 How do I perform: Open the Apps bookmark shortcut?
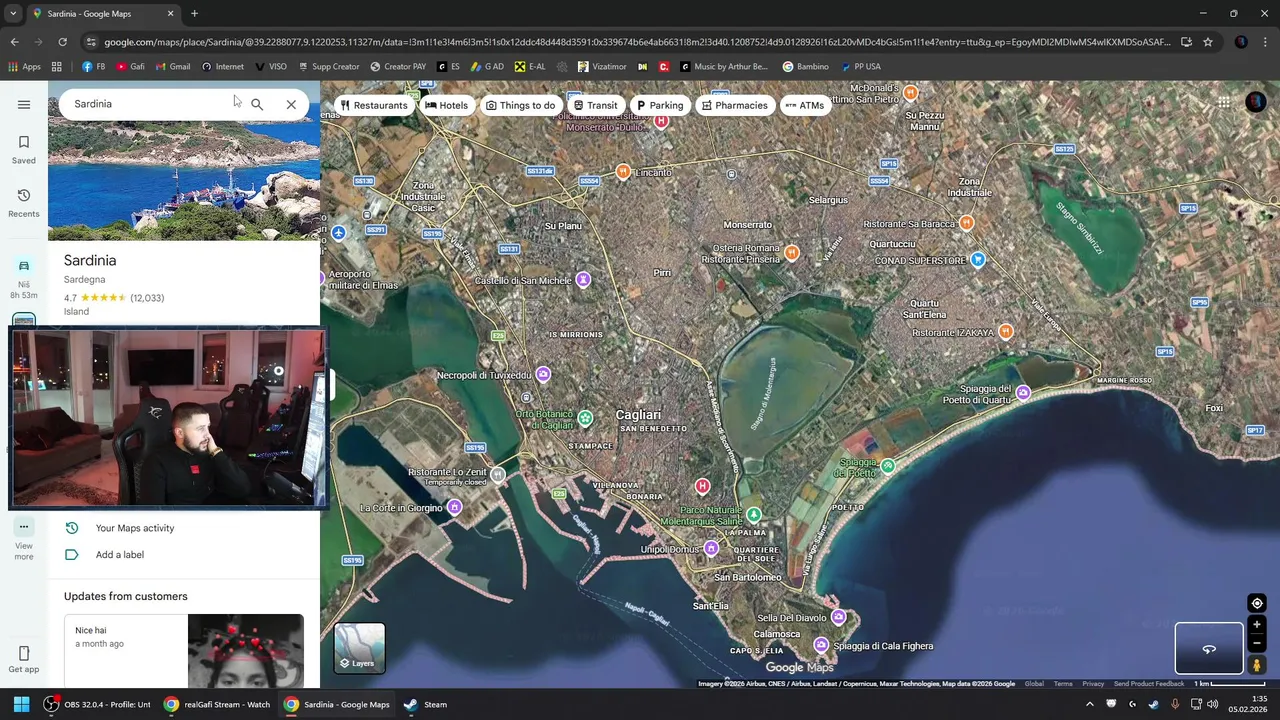[x=25, y=67]
